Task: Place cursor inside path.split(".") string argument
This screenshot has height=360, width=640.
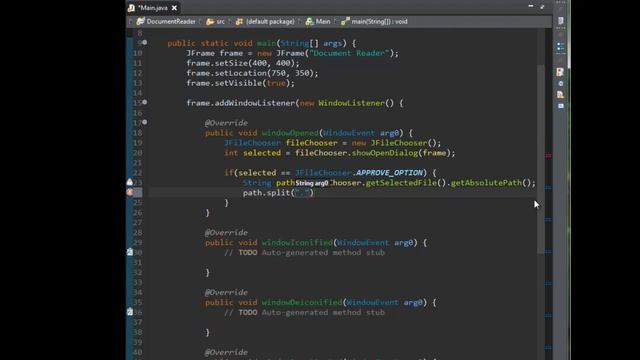Action: [x=302, y=193]
